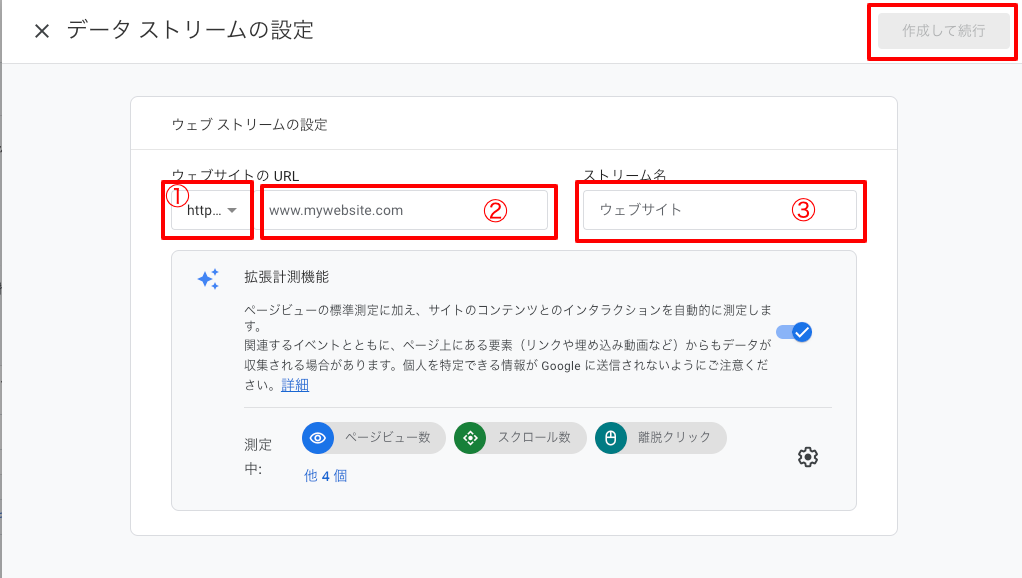
Task: Select the スクロール数 chip
Action: click(520, 438)
